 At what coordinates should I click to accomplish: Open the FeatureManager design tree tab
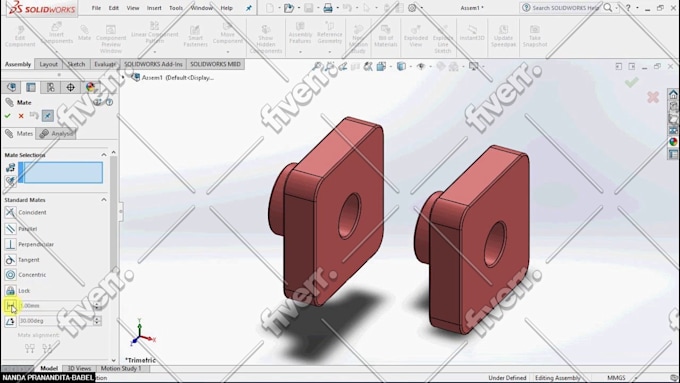pos(11,87)
